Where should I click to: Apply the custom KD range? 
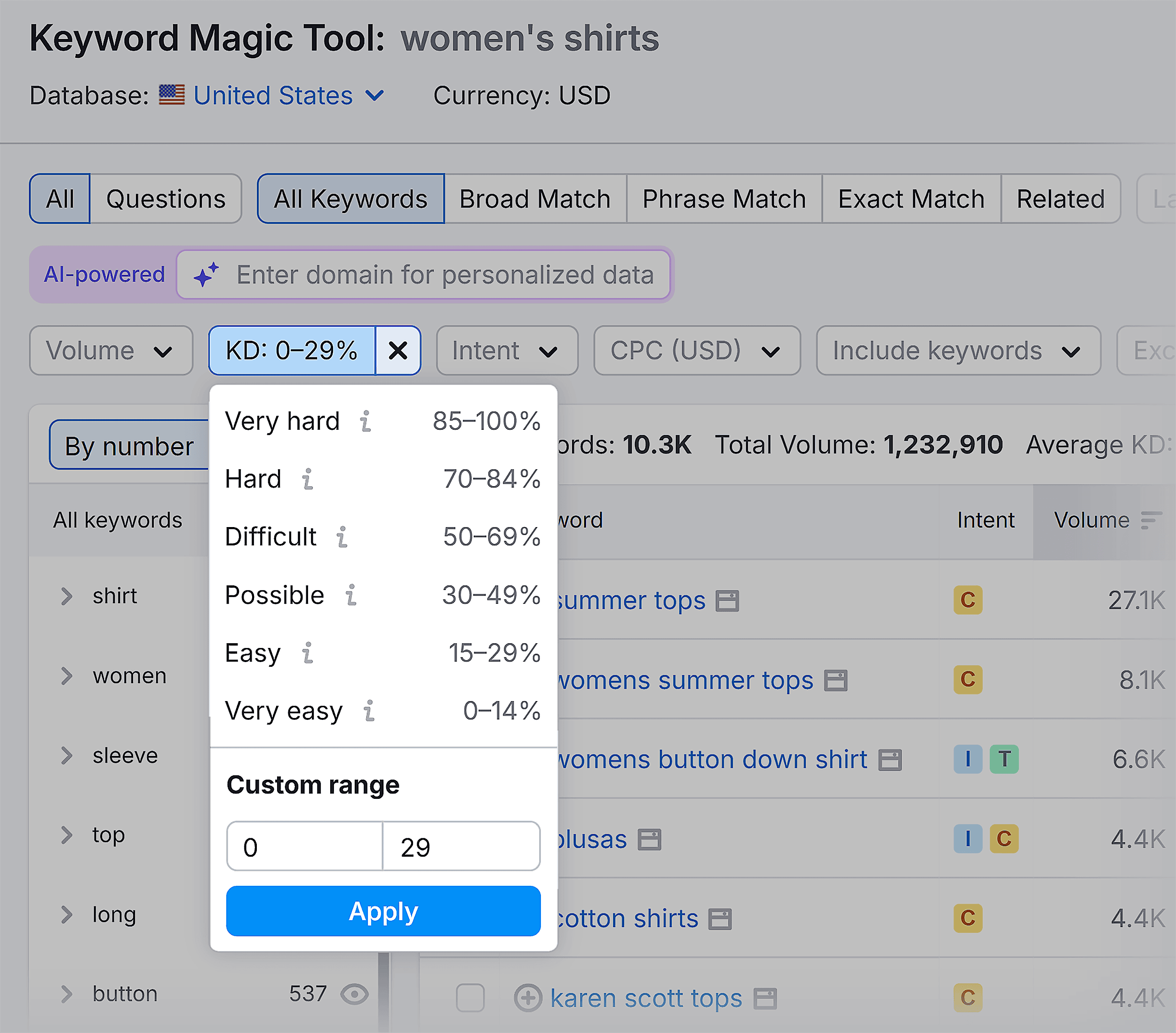tap(383, 910)
